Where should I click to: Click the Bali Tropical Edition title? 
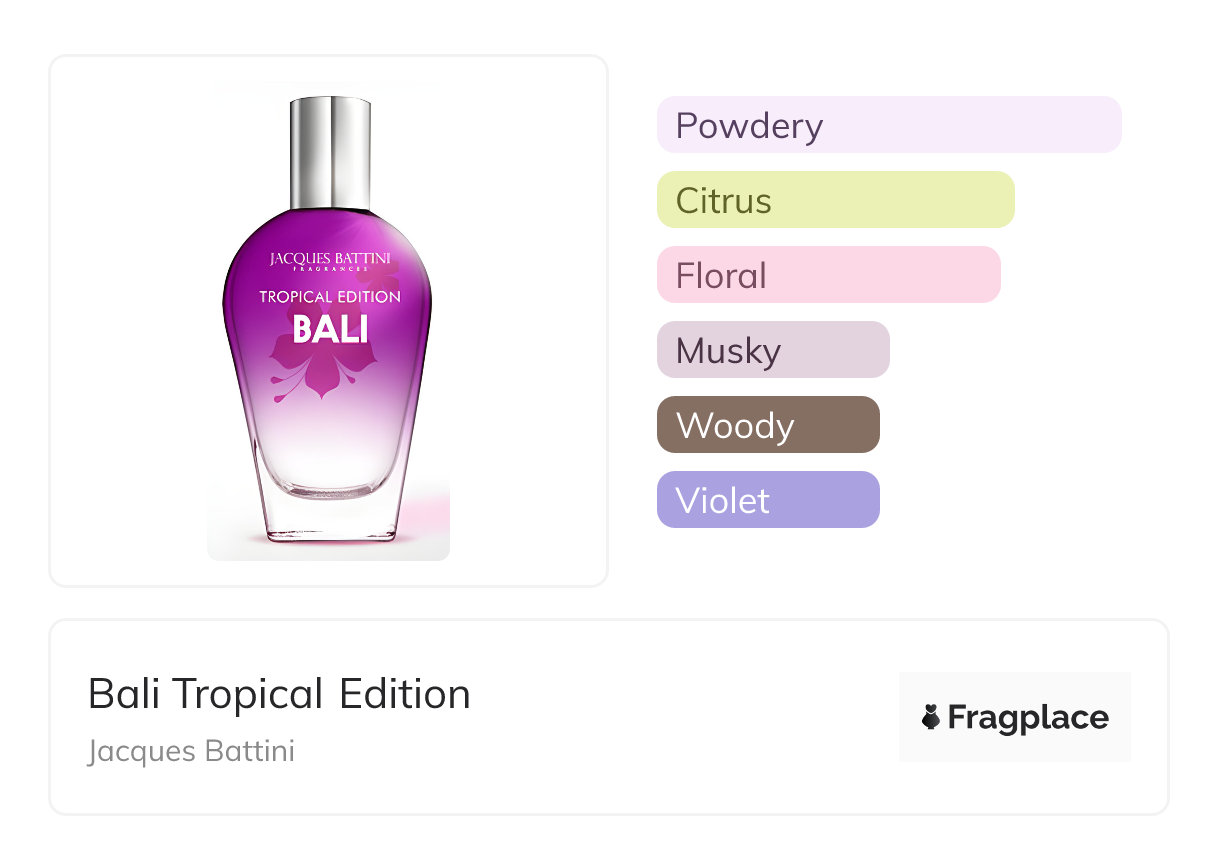coord(279,694)
